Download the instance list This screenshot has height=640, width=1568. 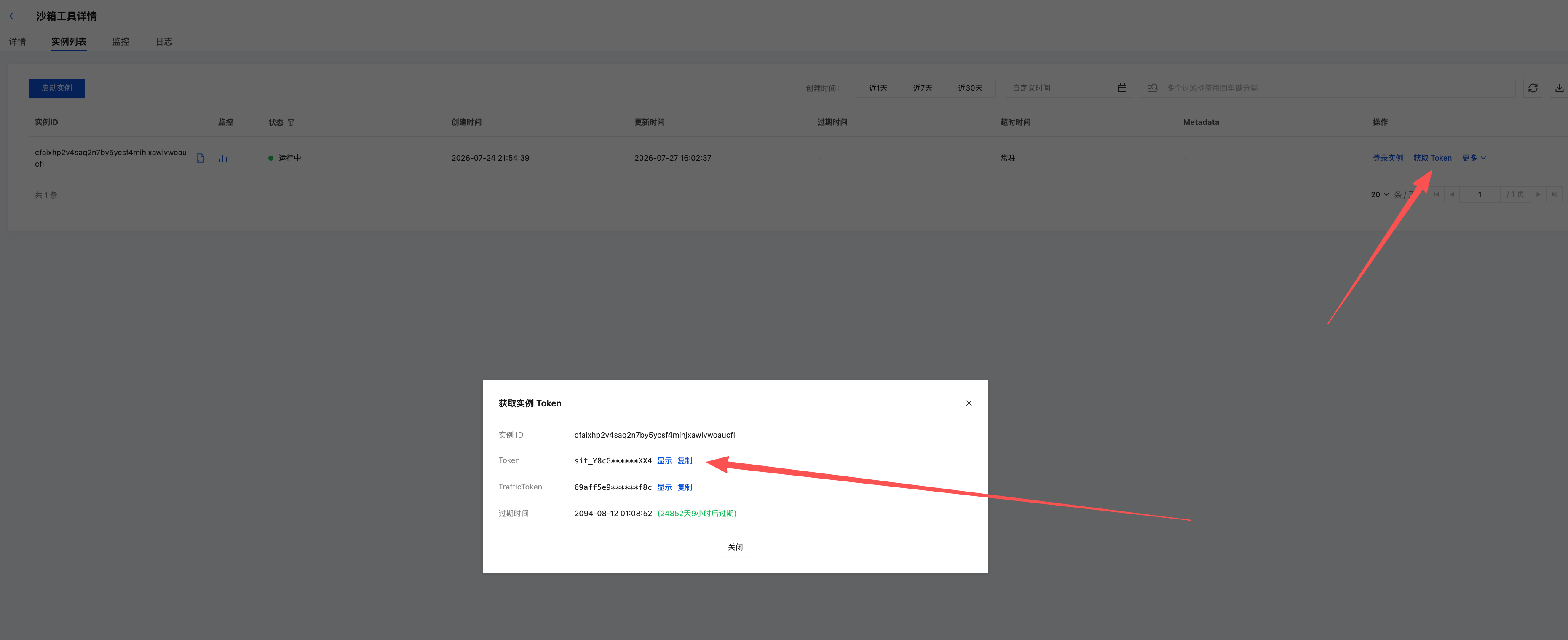(1559, 88)
